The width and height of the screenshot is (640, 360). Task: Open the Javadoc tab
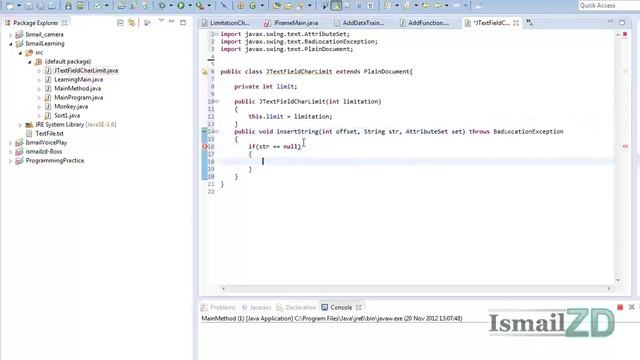coord(257,307)
